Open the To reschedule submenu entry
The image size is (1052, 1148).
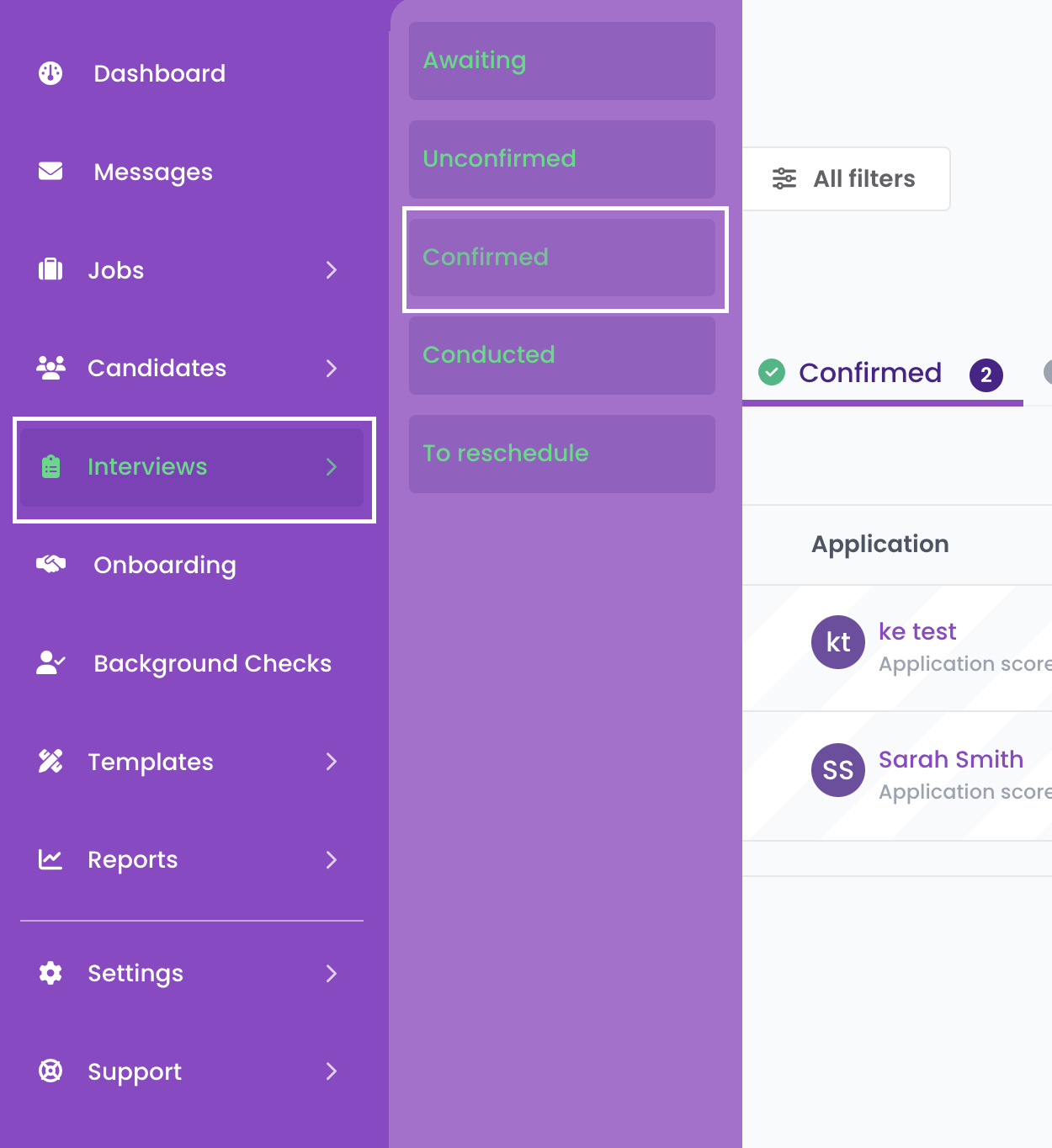562,454
